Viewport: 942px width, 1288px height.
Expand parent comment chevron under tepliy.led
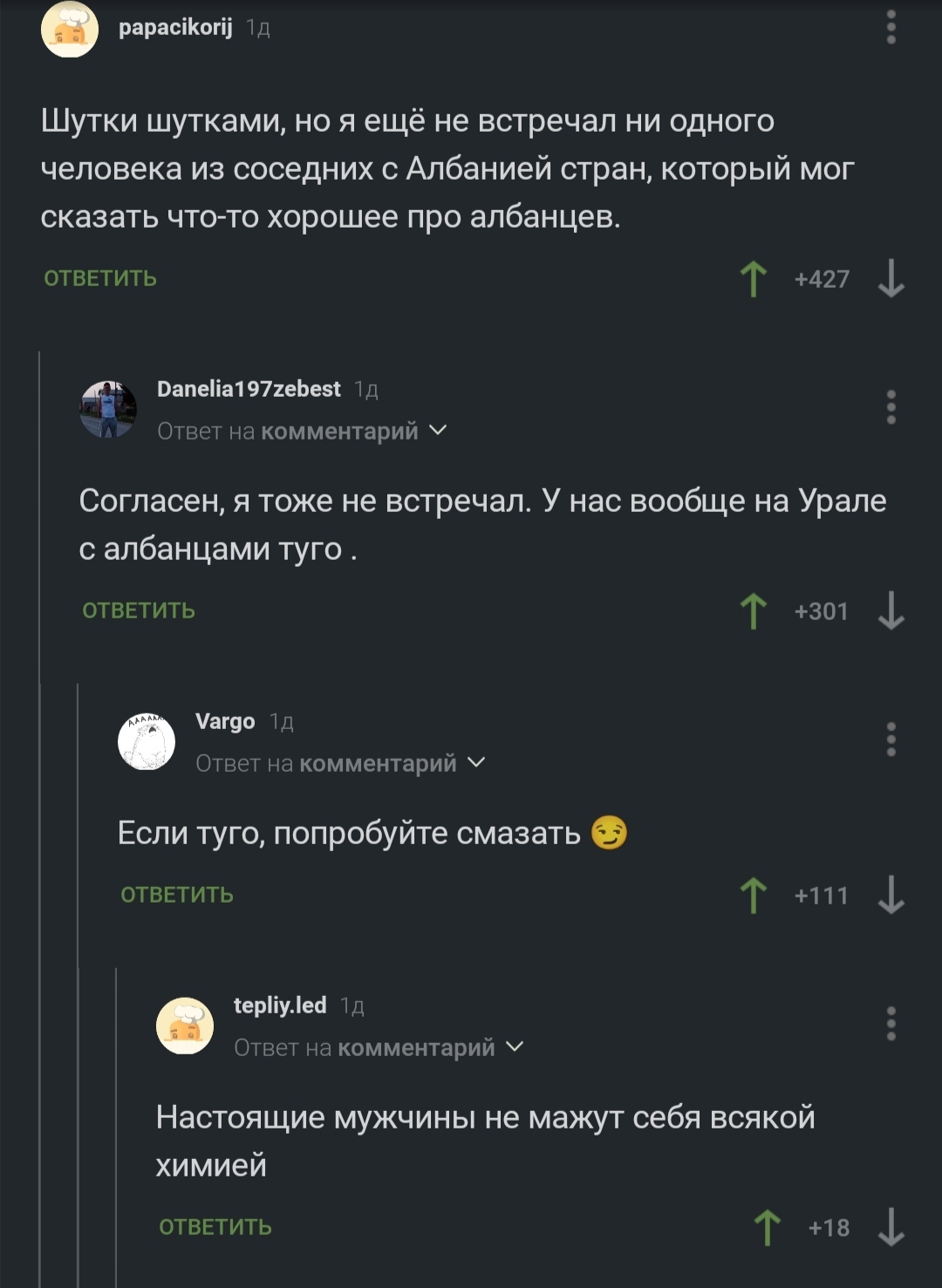click(515, 1046)
